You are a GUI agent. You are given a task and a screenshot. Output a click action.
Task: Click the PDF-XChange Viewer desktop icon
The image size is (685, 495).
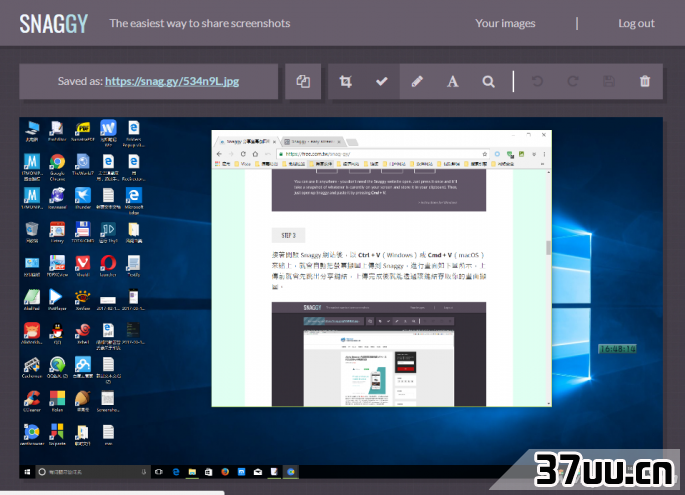57,266
